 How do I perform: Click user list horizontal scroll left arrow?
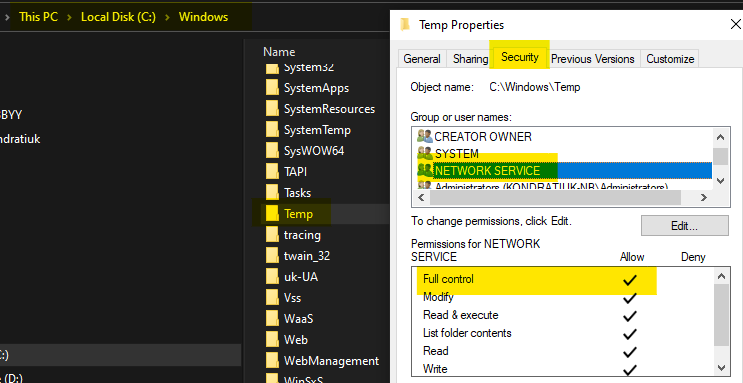(x=421, y=198)
